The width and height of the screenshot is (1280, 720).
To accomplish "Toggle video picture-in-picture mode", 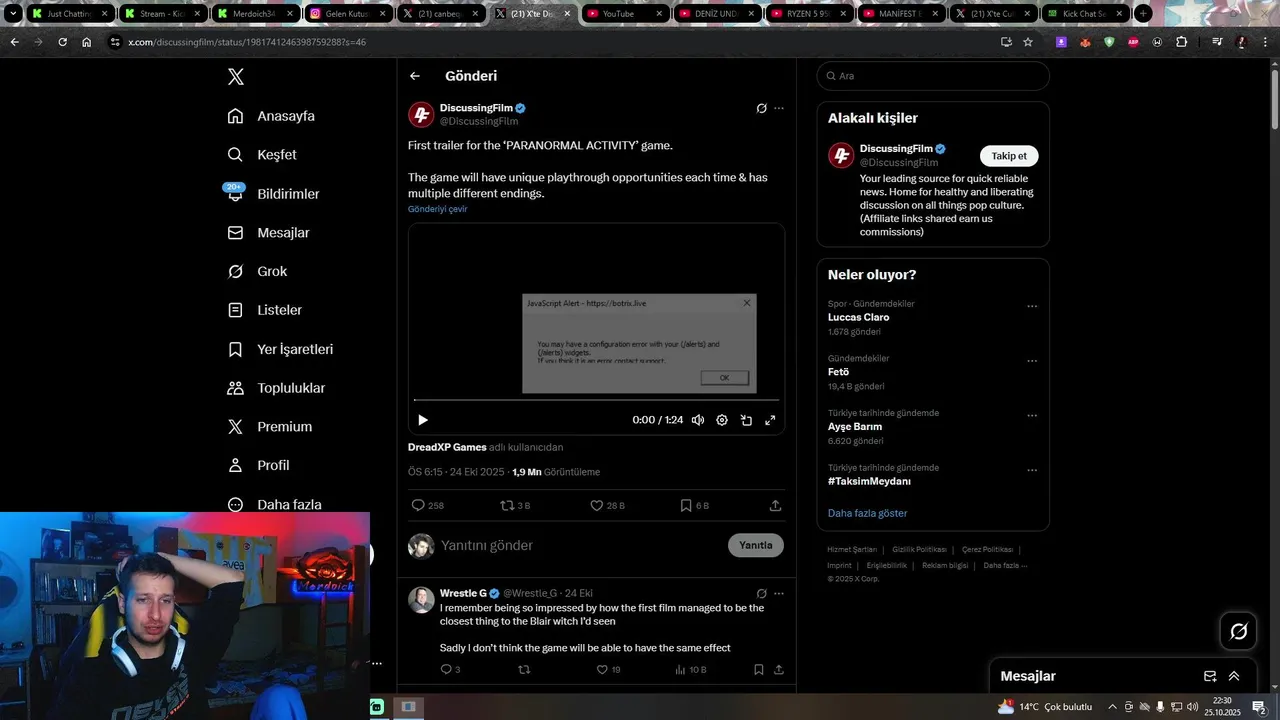I will tap(746, 420).
